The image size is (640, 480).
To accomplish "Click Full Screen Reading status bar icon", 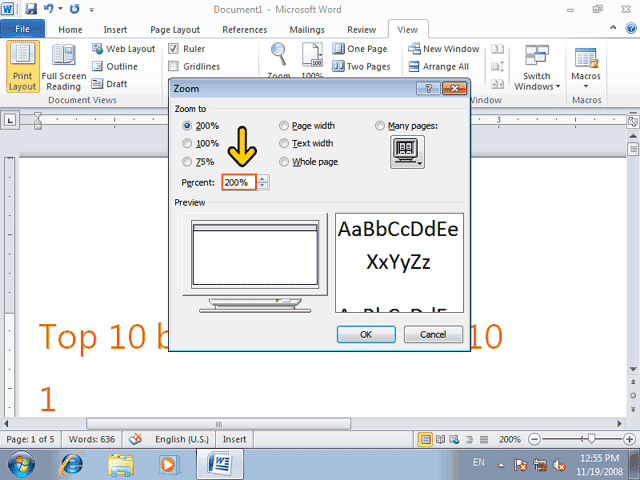I will (x=440, y=440).
